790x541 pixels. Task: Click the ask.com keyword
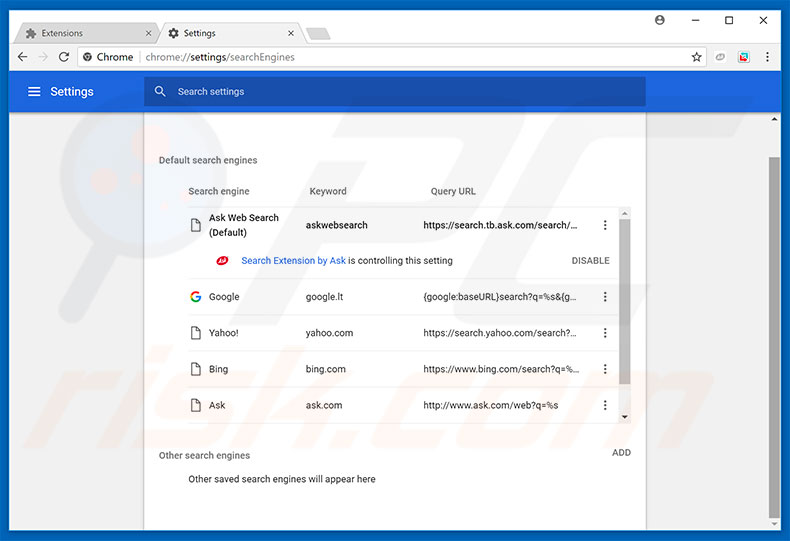coord(323,405)
